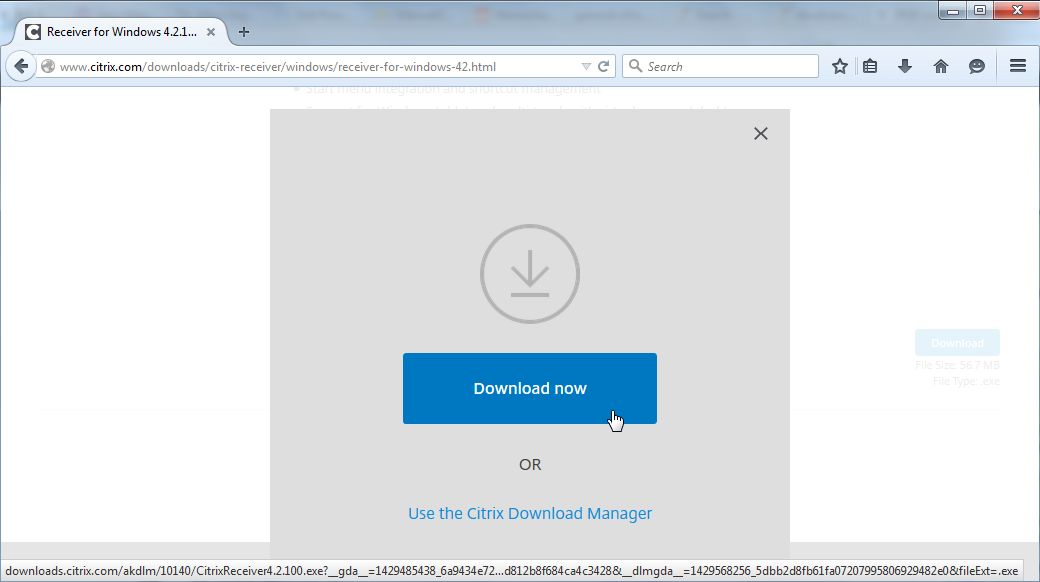
Task: Click the globe site identity icon
Action: [x=48, y=67]
